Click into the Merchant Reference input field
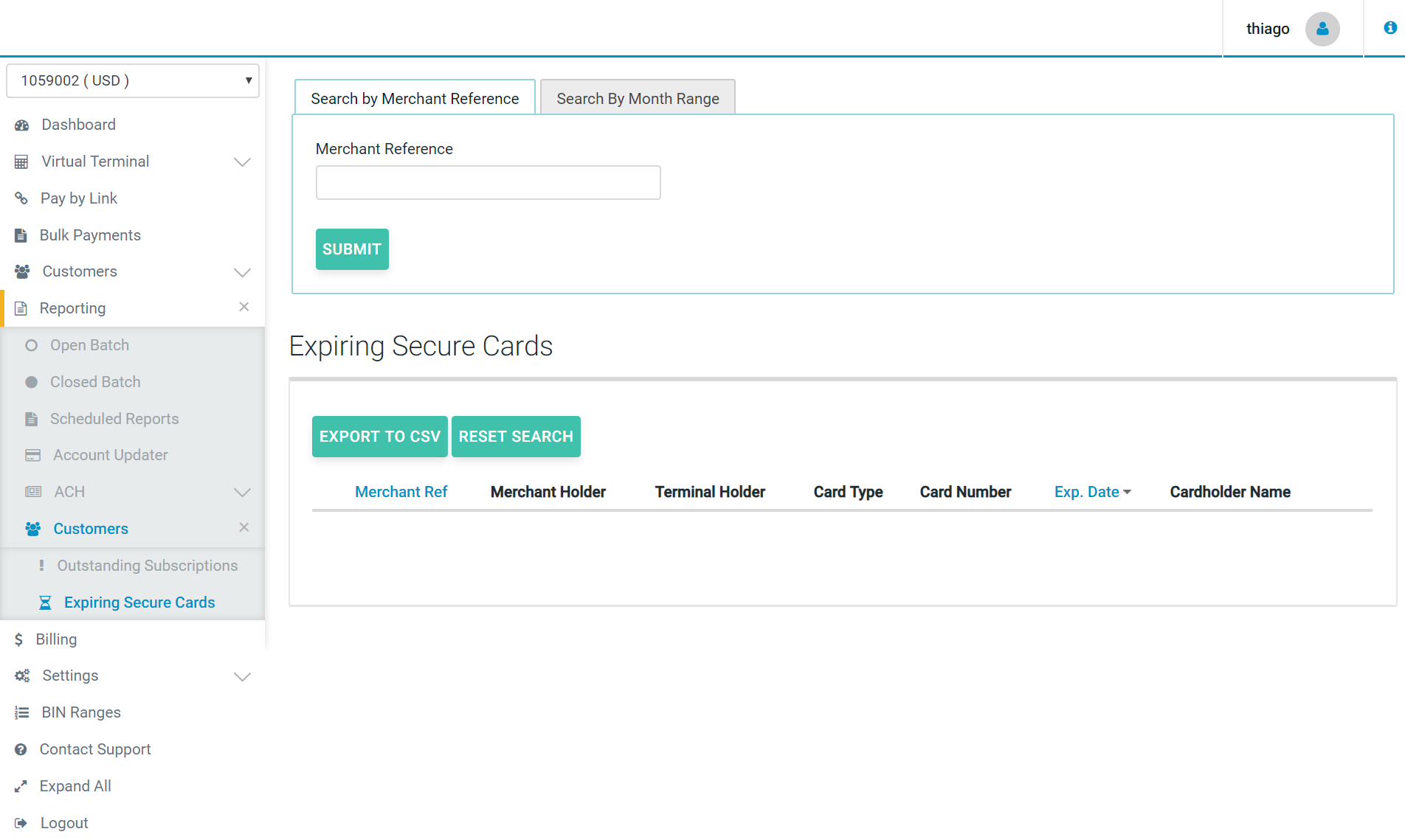The height and width of the screenshot is (840, 1405). click(488, 182)
